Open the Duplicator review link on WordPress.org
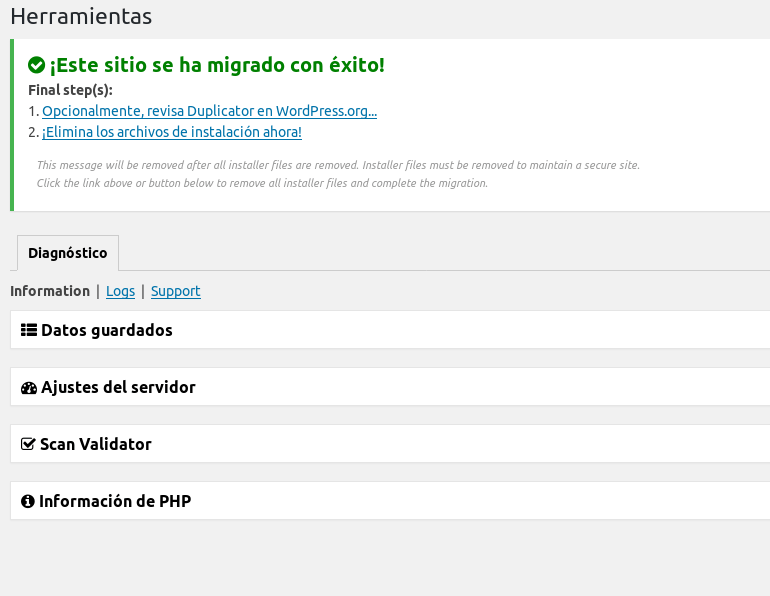The width and height of the screenshot is (770, 596). pyautogui.click(x=209, y=111)
